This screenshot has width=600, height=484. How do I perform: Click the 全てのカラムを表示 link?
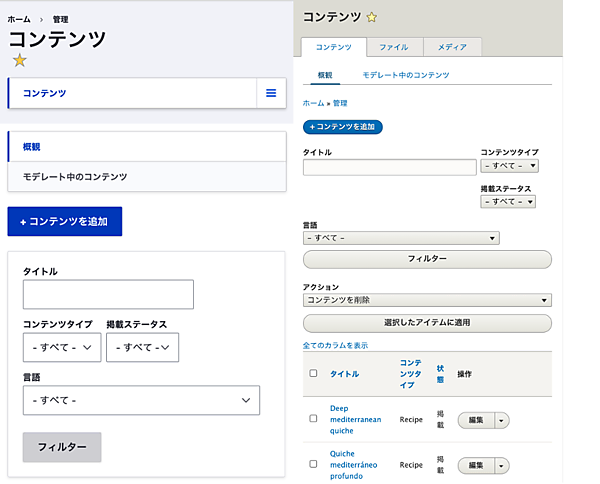tap(335, 345)
